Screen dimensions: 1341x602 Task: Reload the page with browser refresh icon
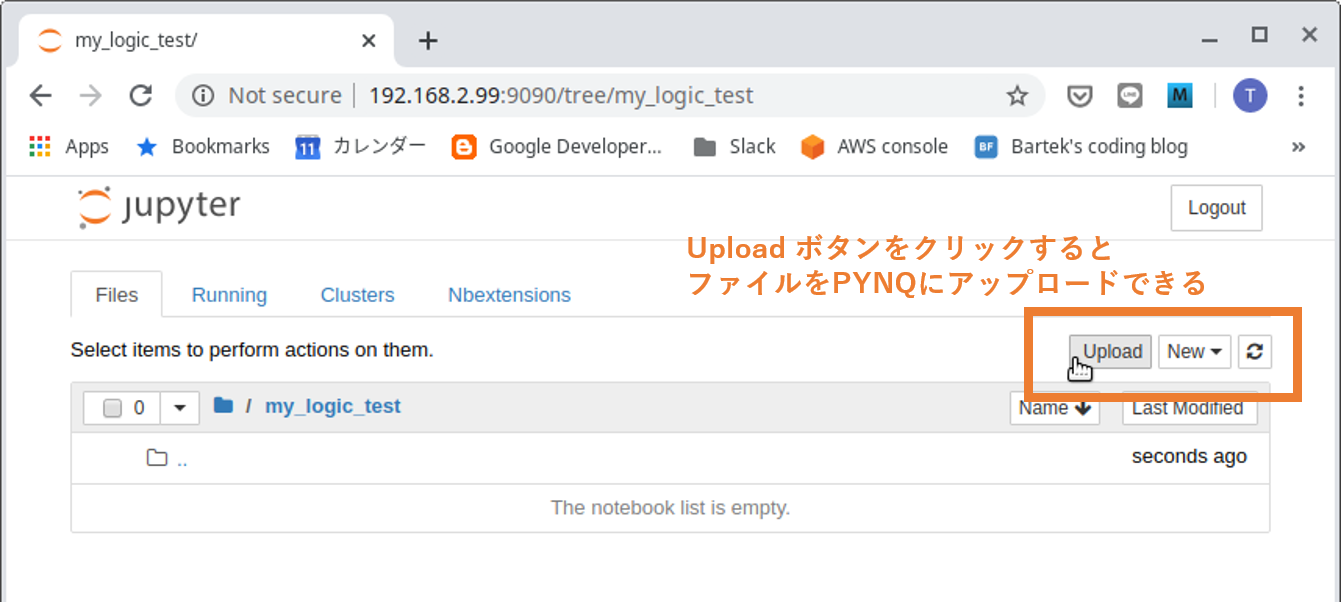point(141,95)
